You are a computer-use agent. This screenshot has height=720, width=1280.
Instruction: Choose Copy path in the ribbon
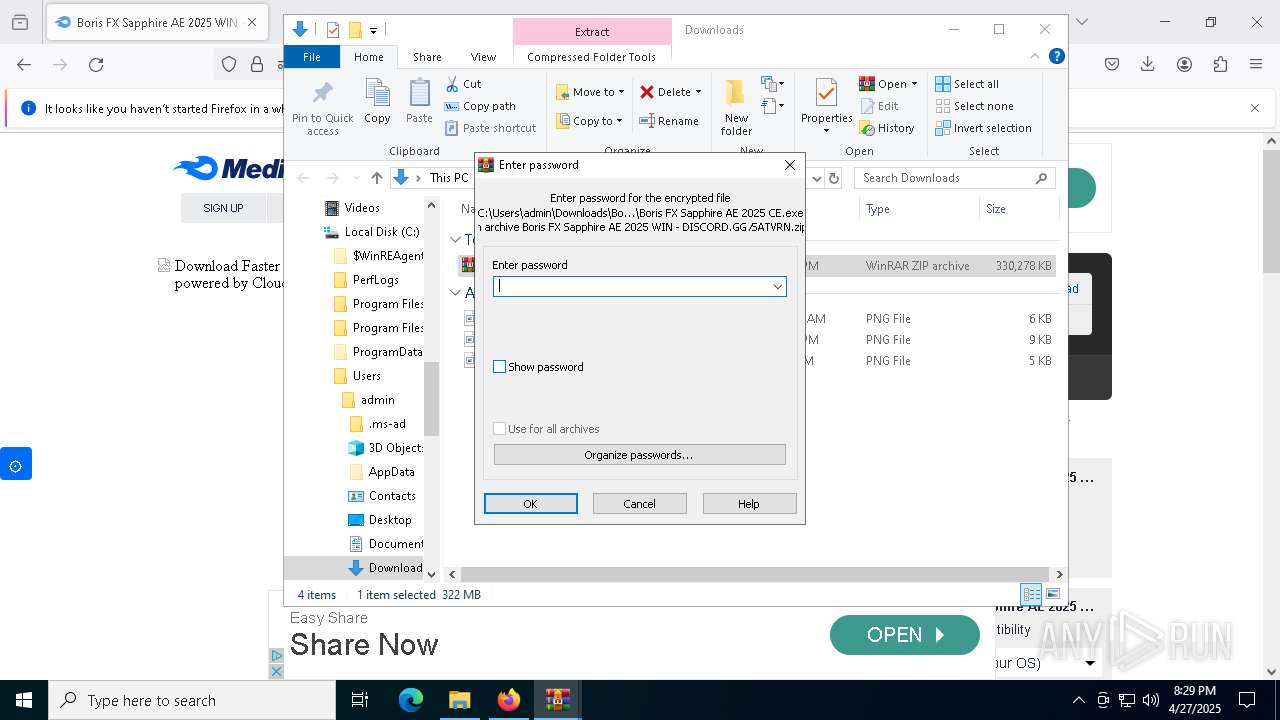point(480,106)
